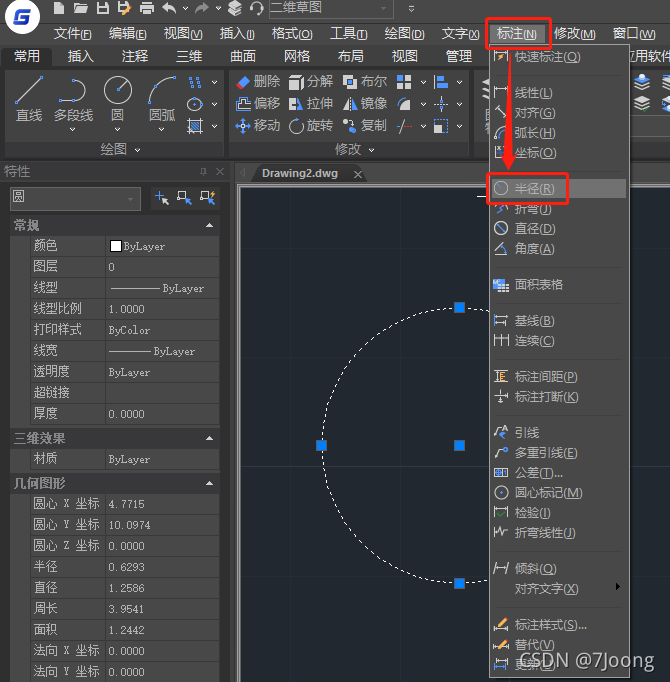Select the Arc (圆弧) tool
This screenshot has width=670, height=682.
pos(162,99)
